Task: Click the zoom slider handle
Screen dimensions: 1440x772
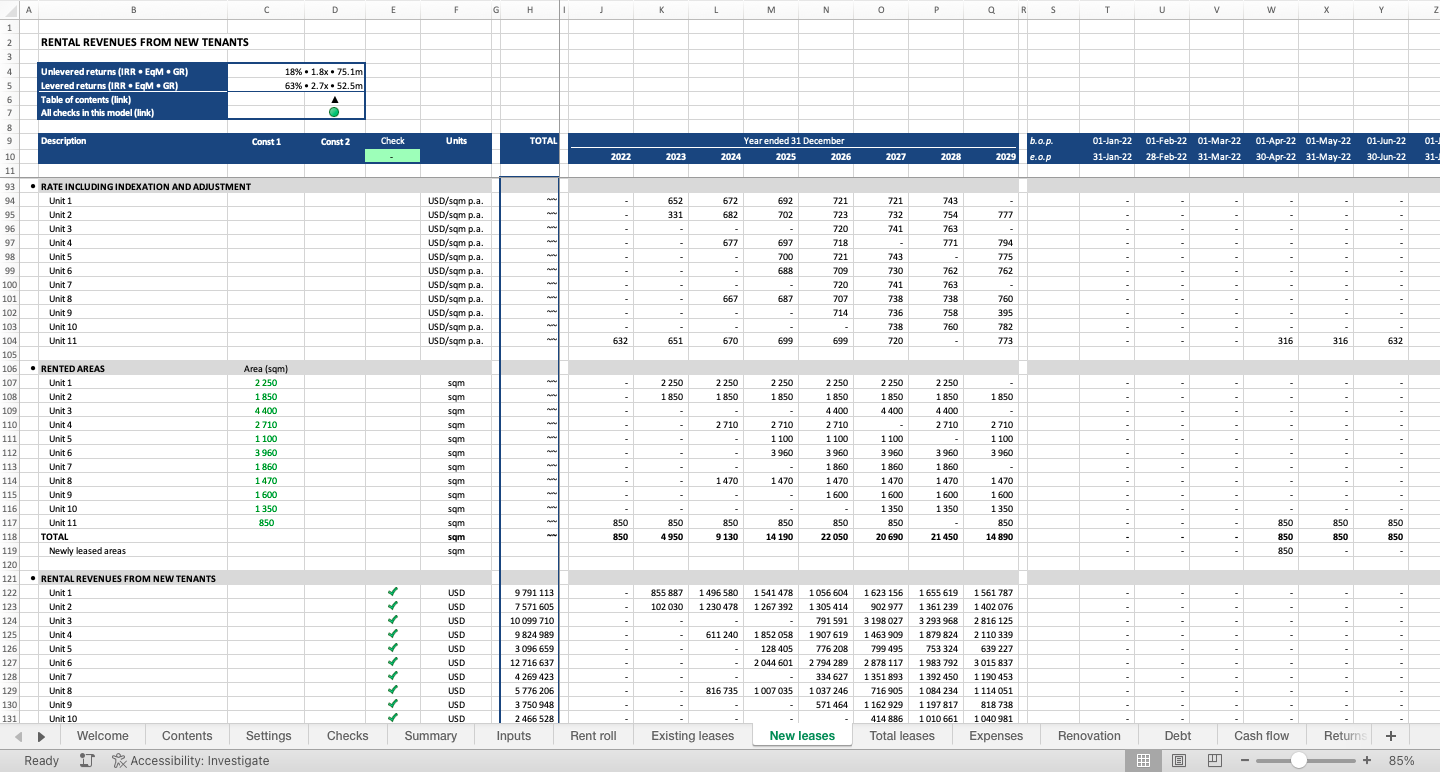Action: pyautogui.click(x=1298, y=761)
